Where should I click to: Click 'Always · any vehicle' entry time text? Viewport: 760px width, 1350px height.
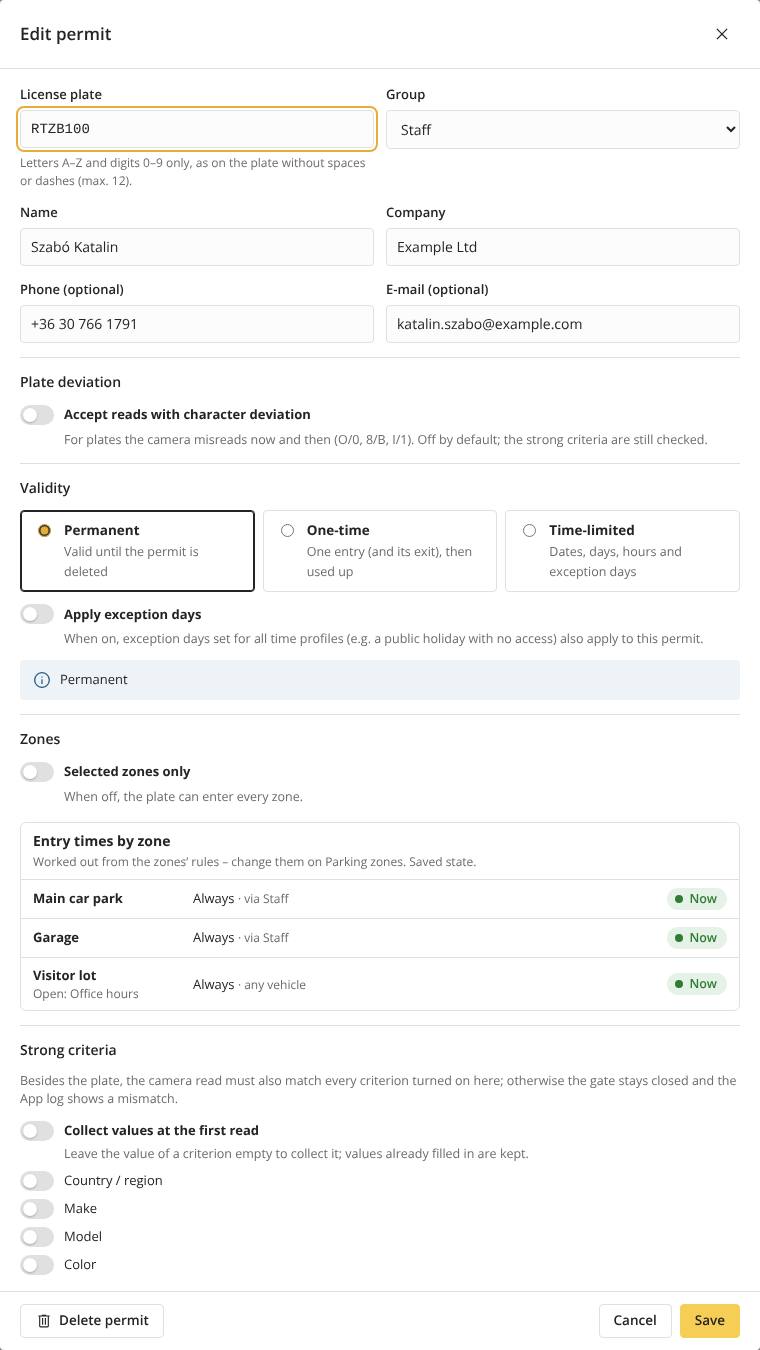(249, 985)
